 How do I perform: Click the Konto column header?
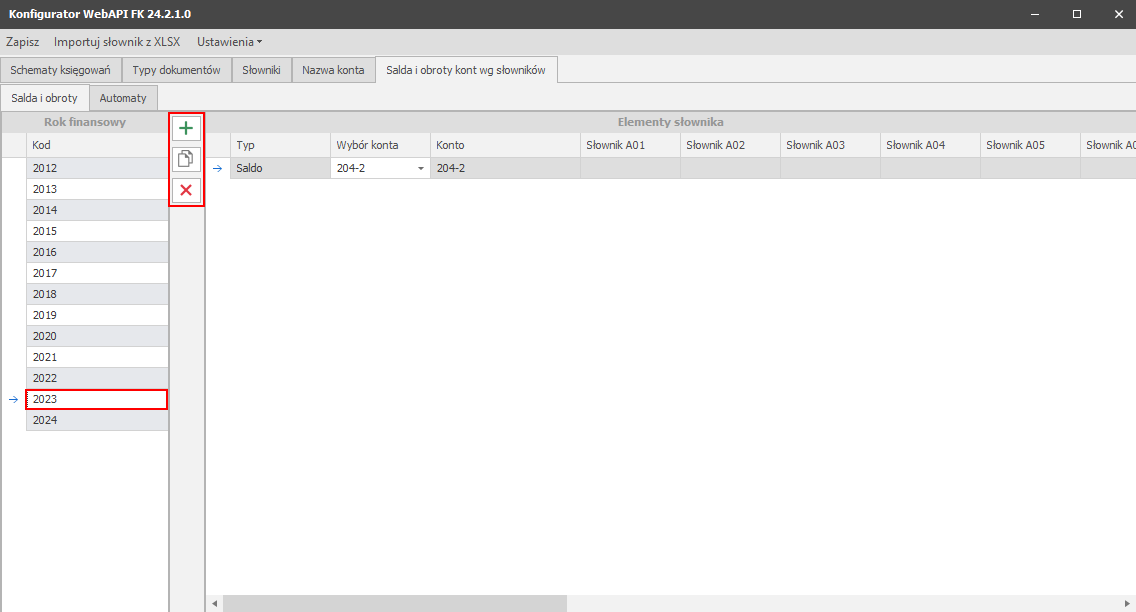click(x=505, y=145)
